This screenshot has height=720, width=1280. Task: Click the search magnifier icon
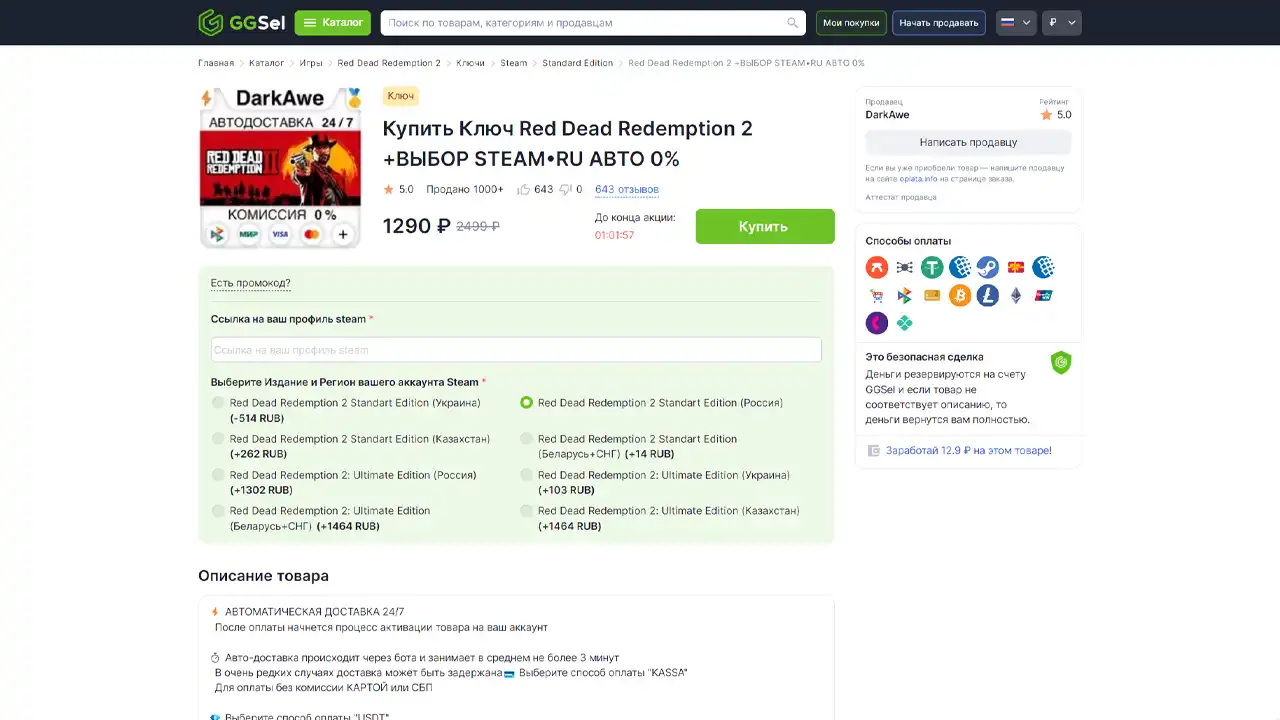click(793, 23)
